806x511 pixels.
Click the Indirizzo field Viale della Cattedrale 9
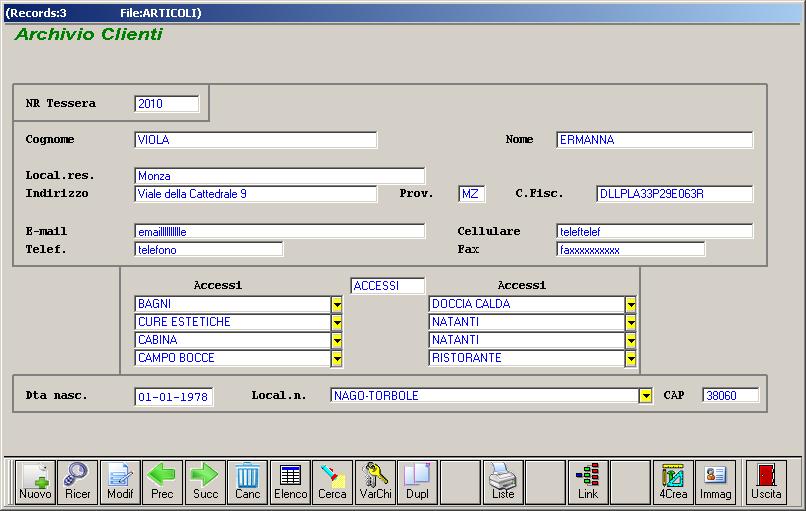[x=255, y=194]
